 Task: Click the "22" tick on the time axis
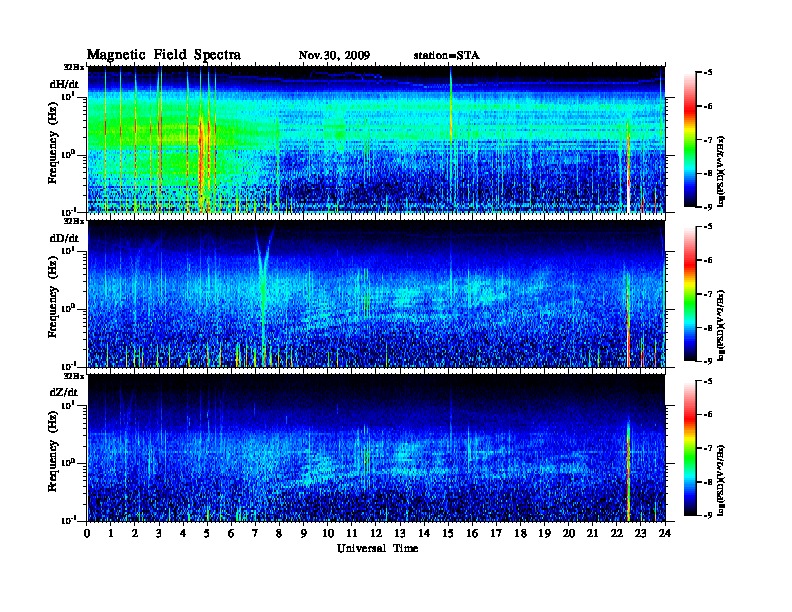pyautogui.click(x=617, y=534)
